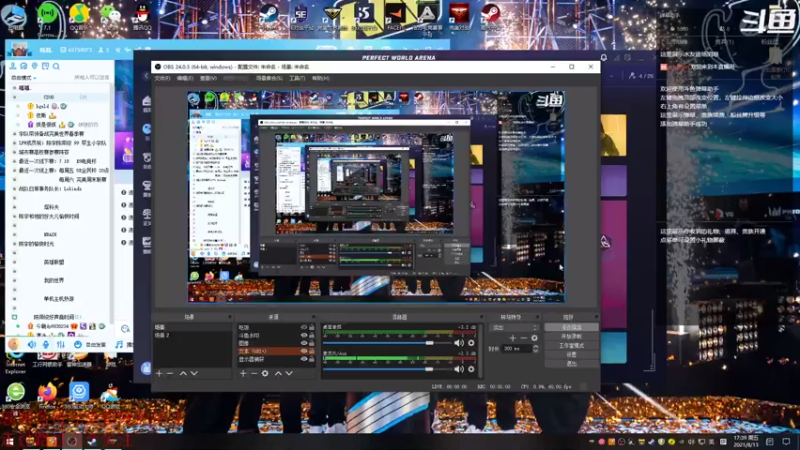Open Mic/Aux settings gear in mixer
Viewport: 800px width, 450px height.
(x=471, y=369)
